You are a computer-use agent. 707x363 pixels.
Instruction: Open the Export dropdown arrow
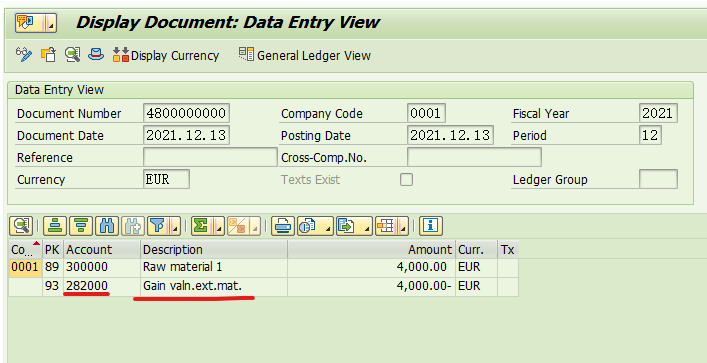click(x=367, y=226)
